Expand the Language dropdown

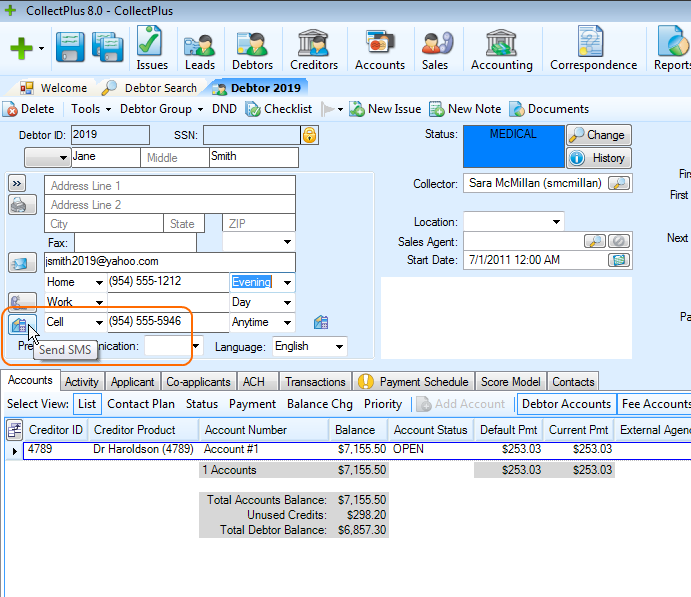pos(339,347)
